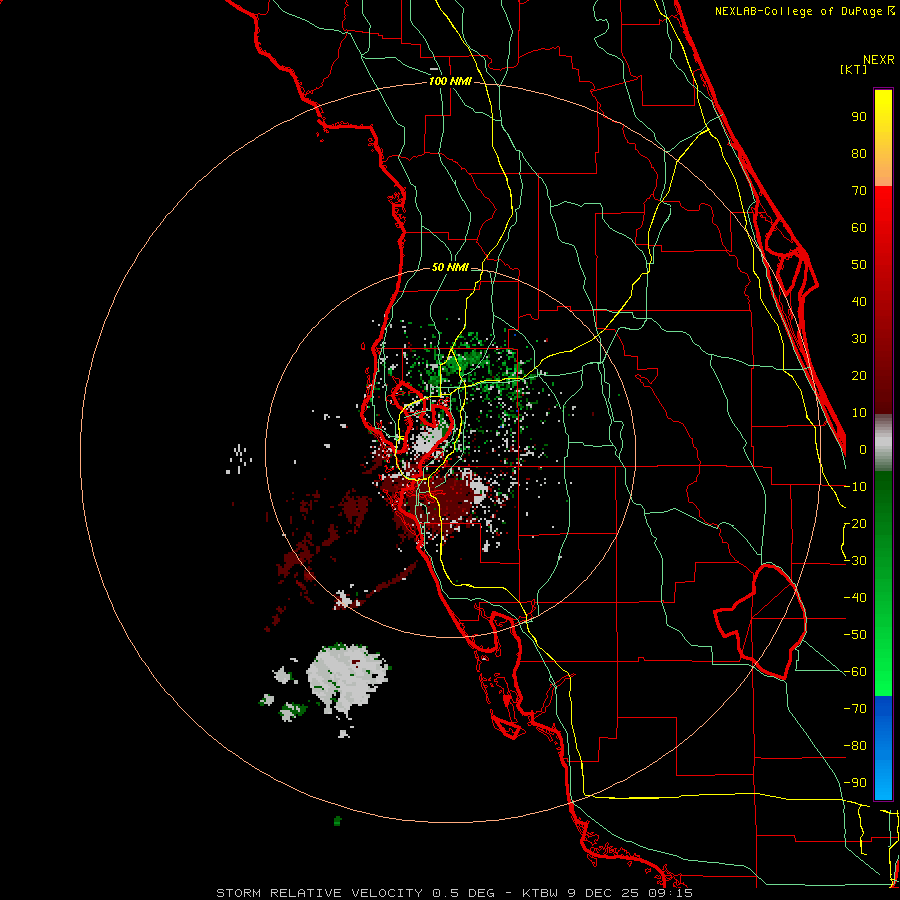Click the 0 knot scale label

(863, 449)
